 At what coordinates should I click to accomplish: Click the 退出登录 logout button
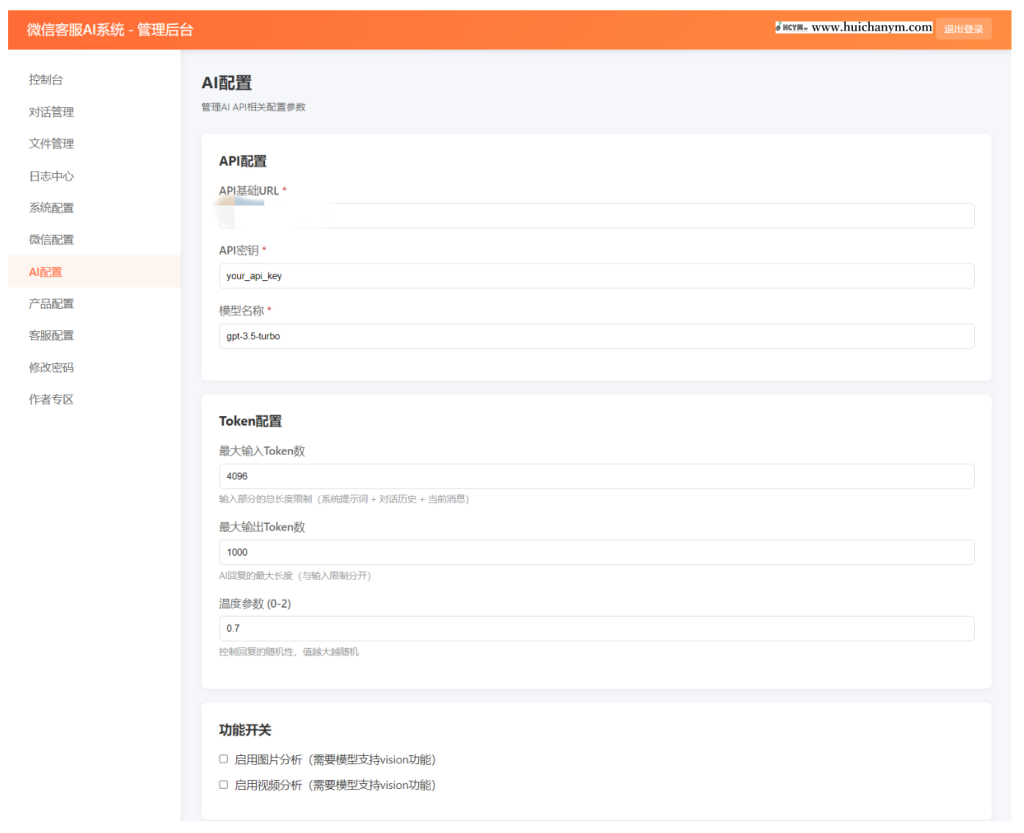click(962, 28)
